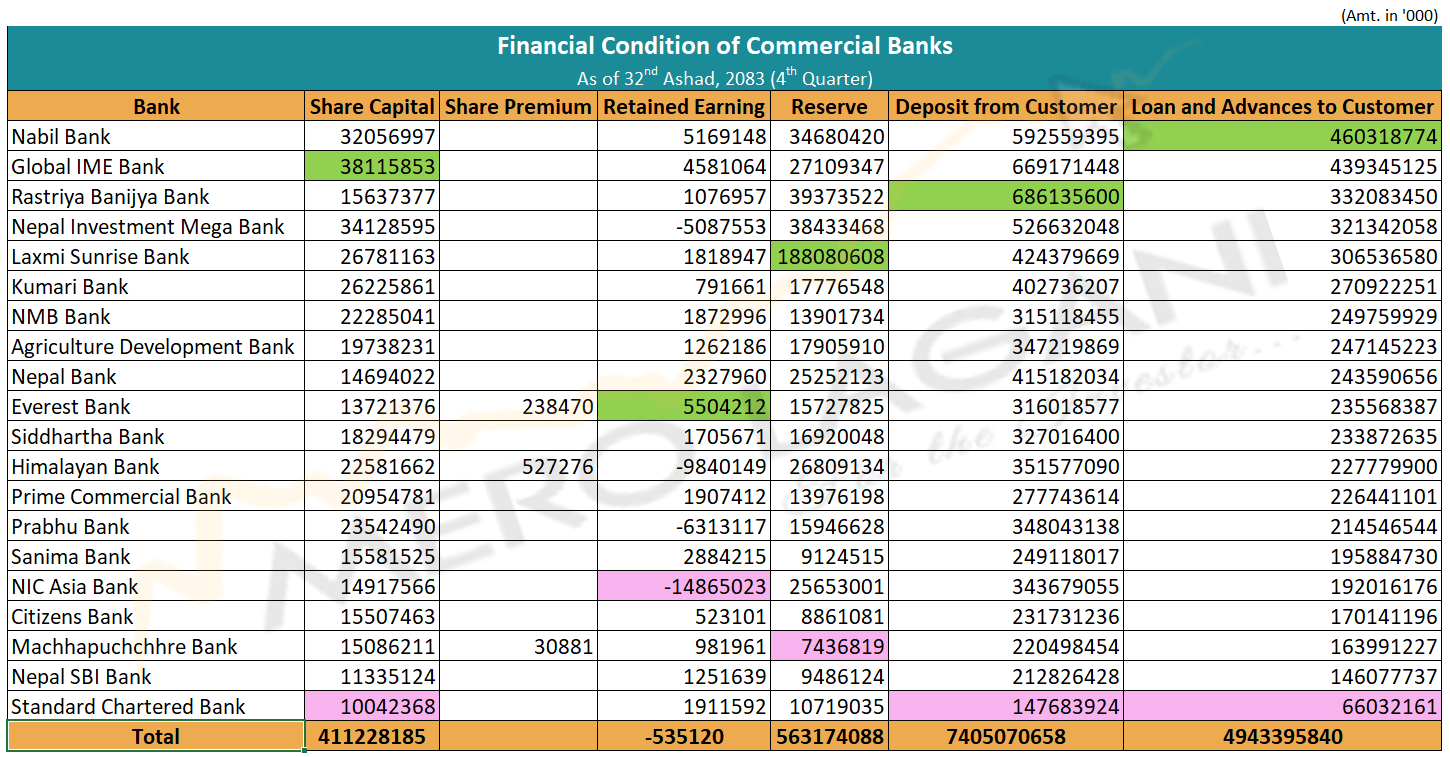Select the 'Reserve' column header
The width and height of the screenshot is (1450, 757).
pyautogui.click(x=829, y=107)
